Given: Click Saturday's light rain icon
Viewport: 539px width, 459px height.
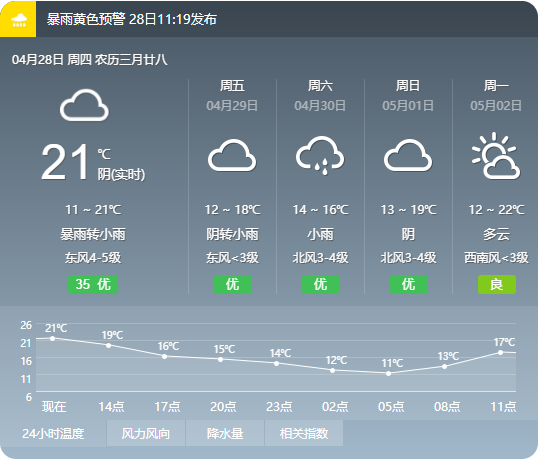Looking at the screenshot, I should coord(320,155).
